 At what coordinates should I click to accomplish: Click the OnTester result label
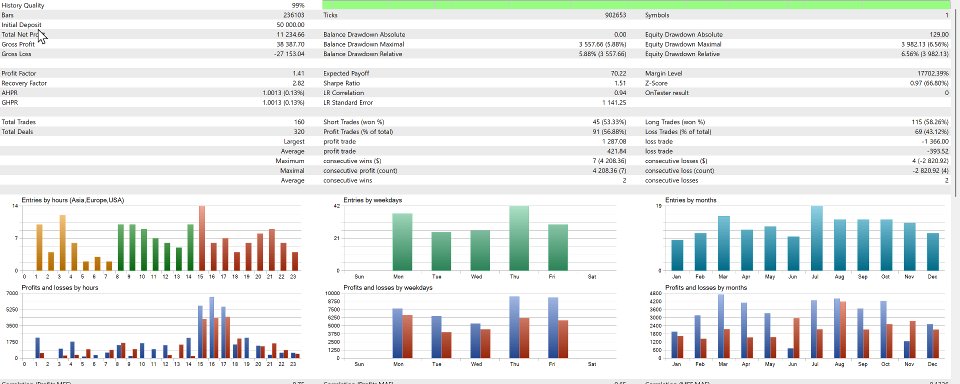point(667,93)
